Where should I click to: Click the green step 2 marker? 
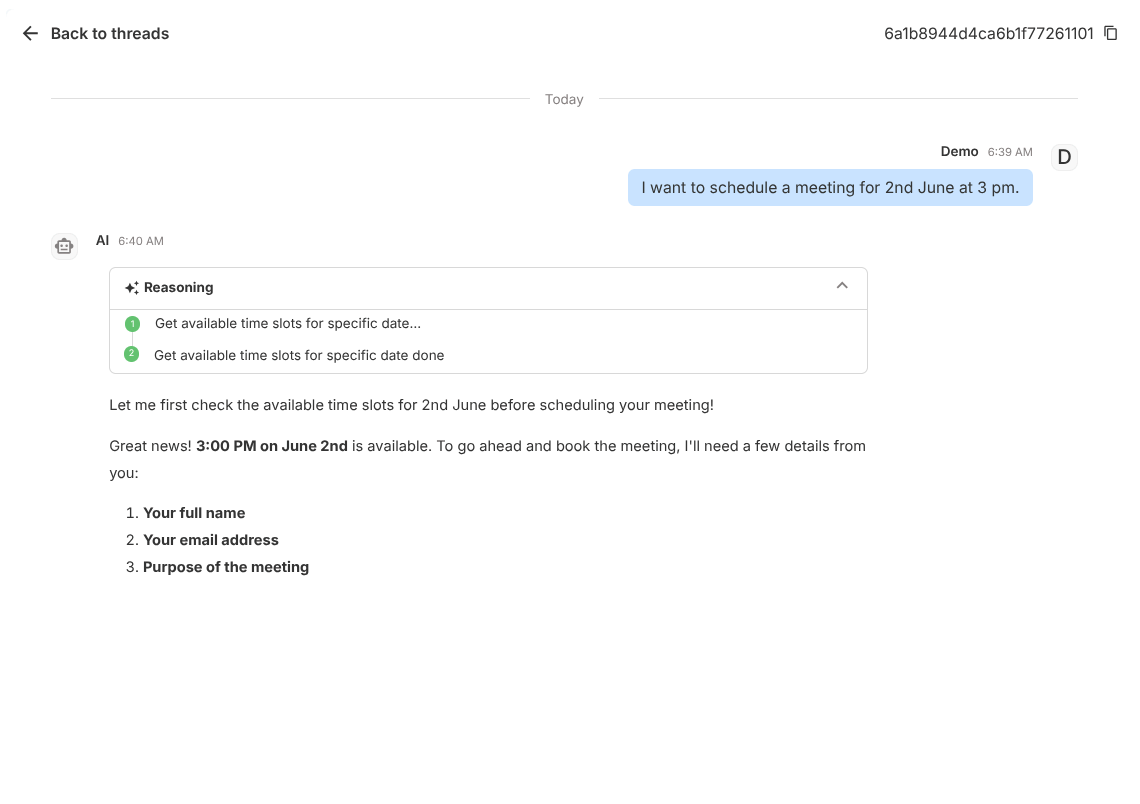[132, 354]
